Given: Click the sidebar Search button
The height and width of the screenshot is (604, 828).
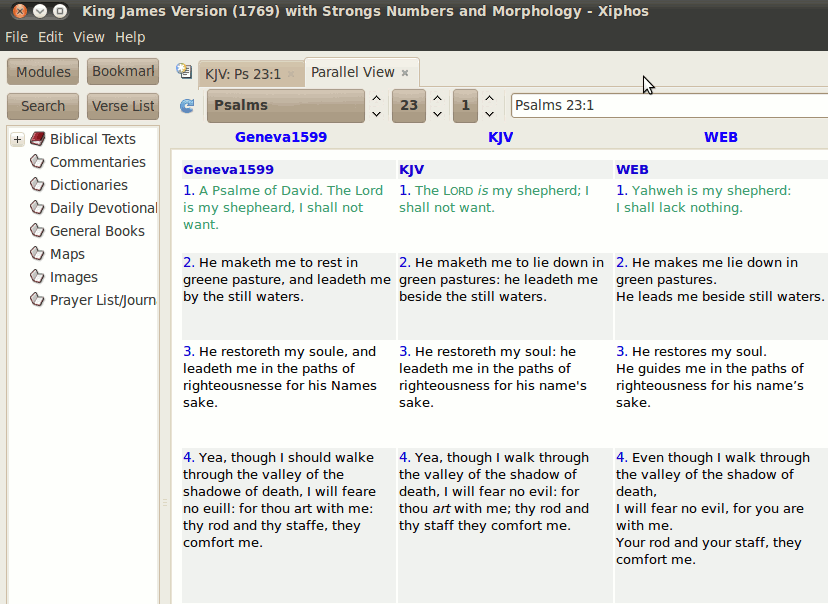Looking at the screenshot, I should point(43,106).
